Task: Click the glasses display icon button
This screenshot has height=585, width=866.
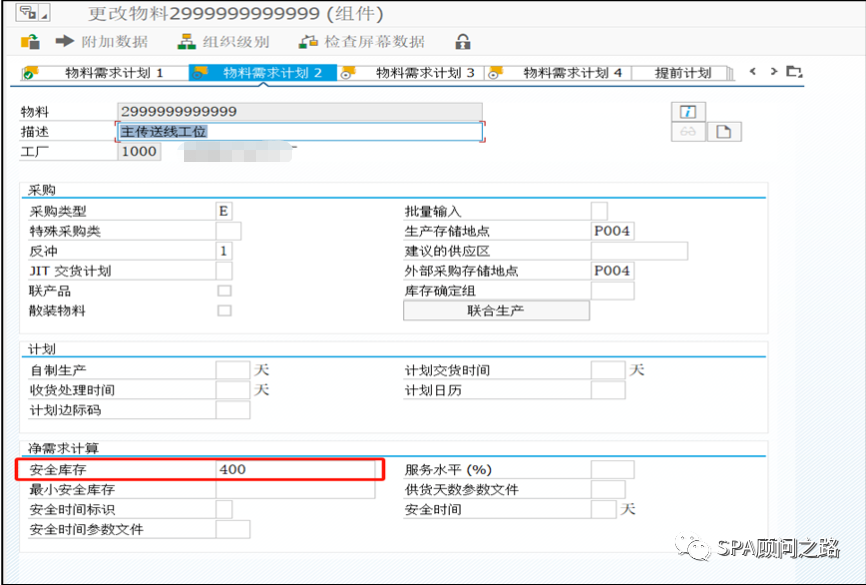Action: click(688, 132)
